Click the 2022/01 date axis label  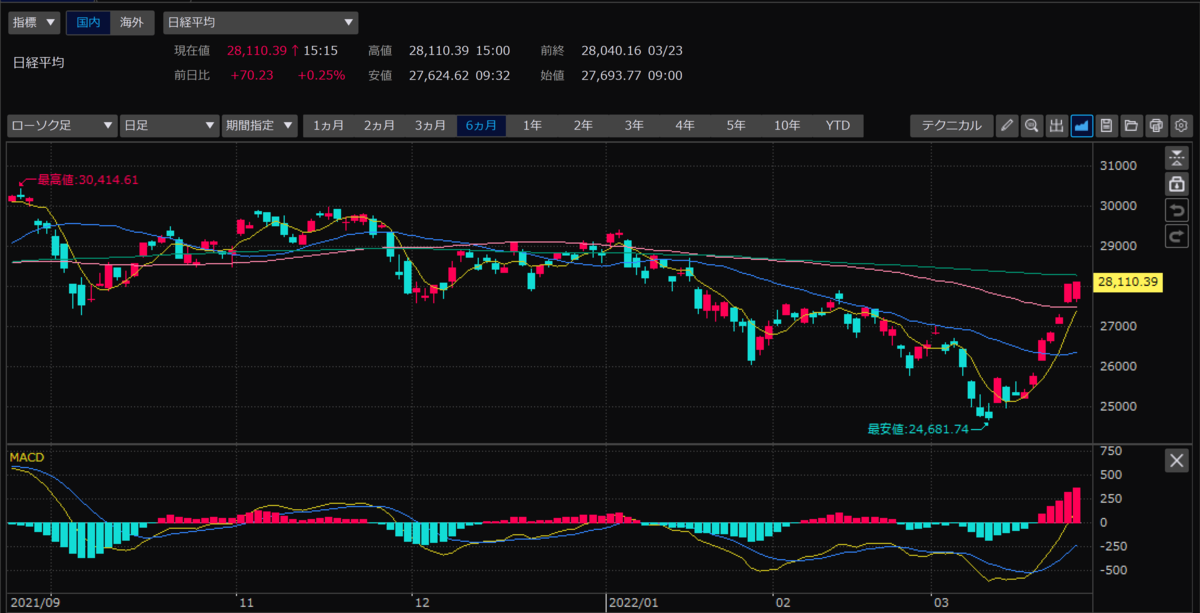[x=634, y=603]
